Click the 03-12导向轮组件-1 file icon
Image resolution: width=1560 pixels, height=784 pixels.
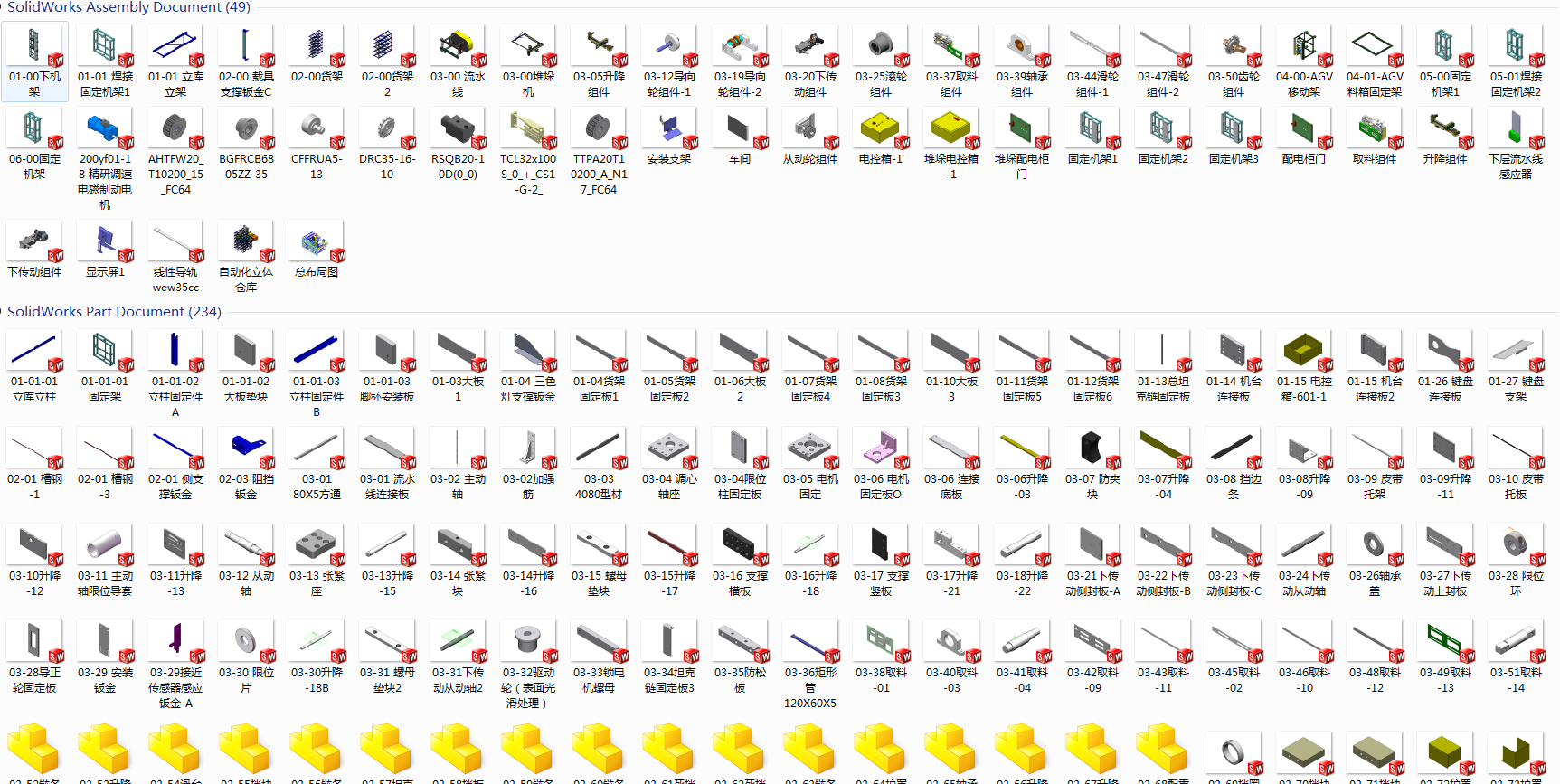[x=669, y=45]
